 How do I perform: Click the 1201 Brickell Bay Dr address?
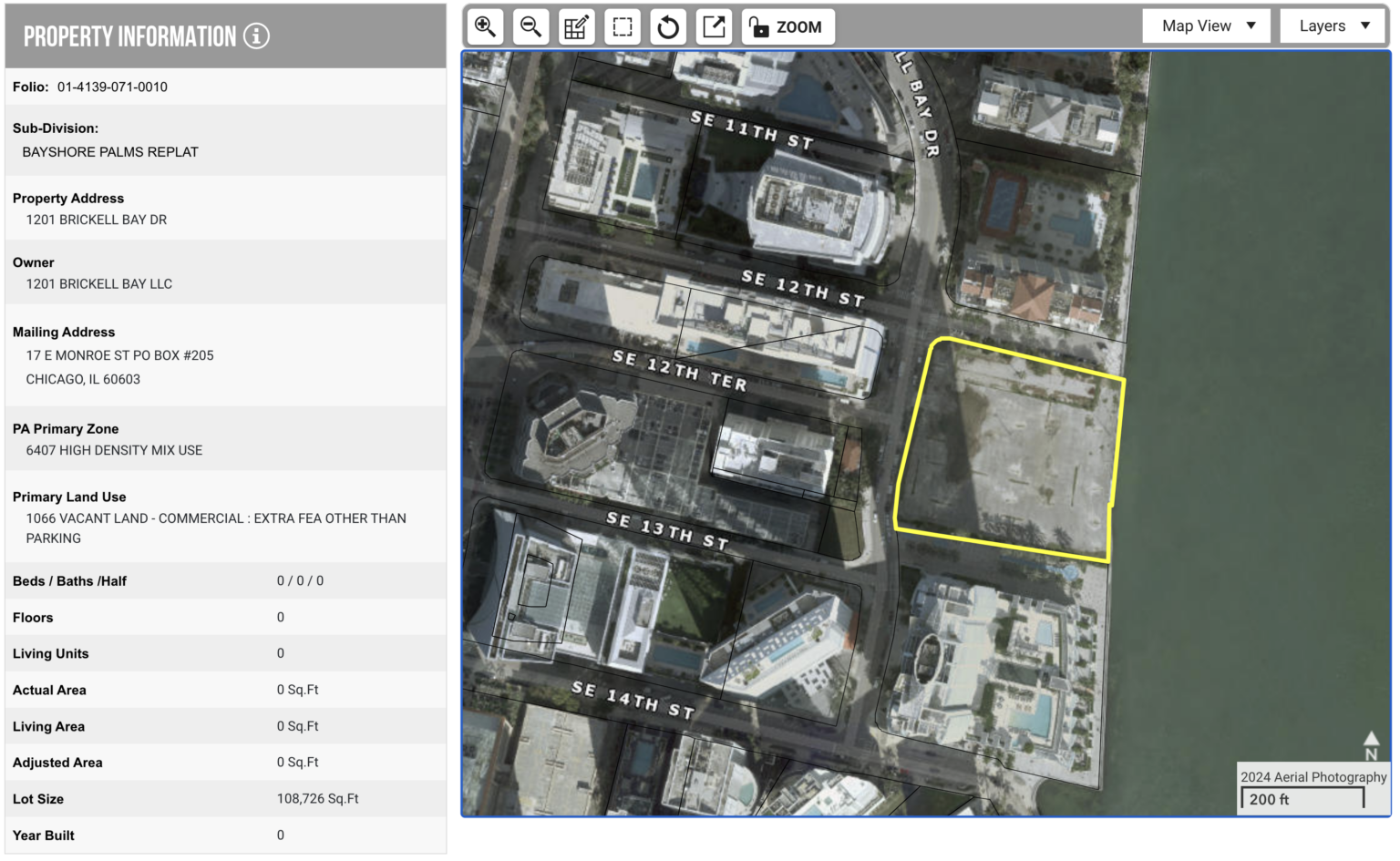click(x=97, y=220)
